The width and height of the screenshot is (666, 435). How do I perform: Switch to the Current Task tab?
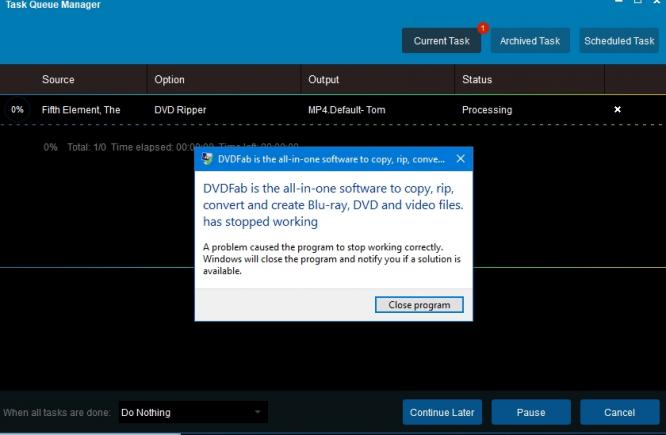coord(441,41)
